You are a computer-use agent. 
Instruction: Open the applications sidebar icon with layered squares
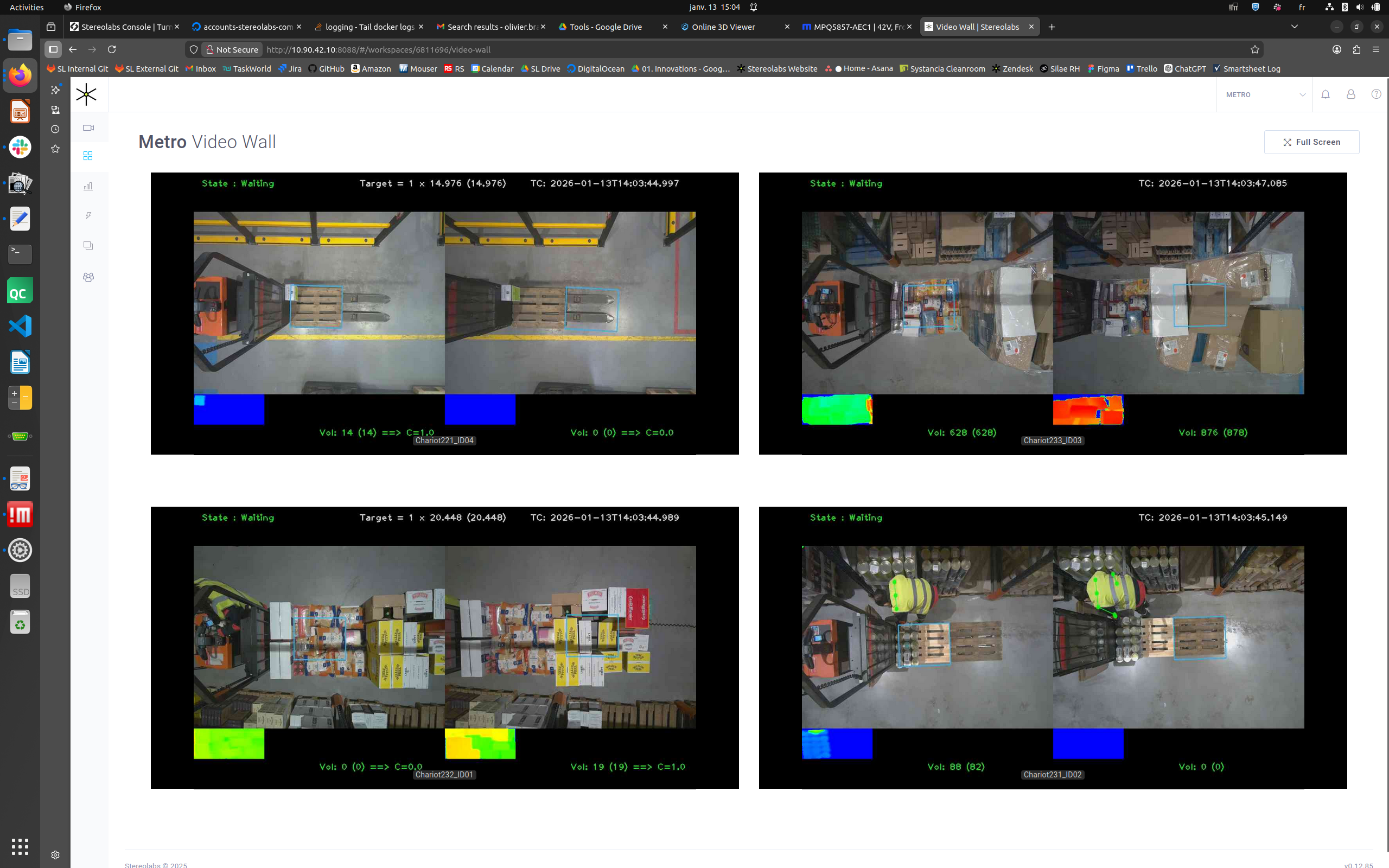88,246
